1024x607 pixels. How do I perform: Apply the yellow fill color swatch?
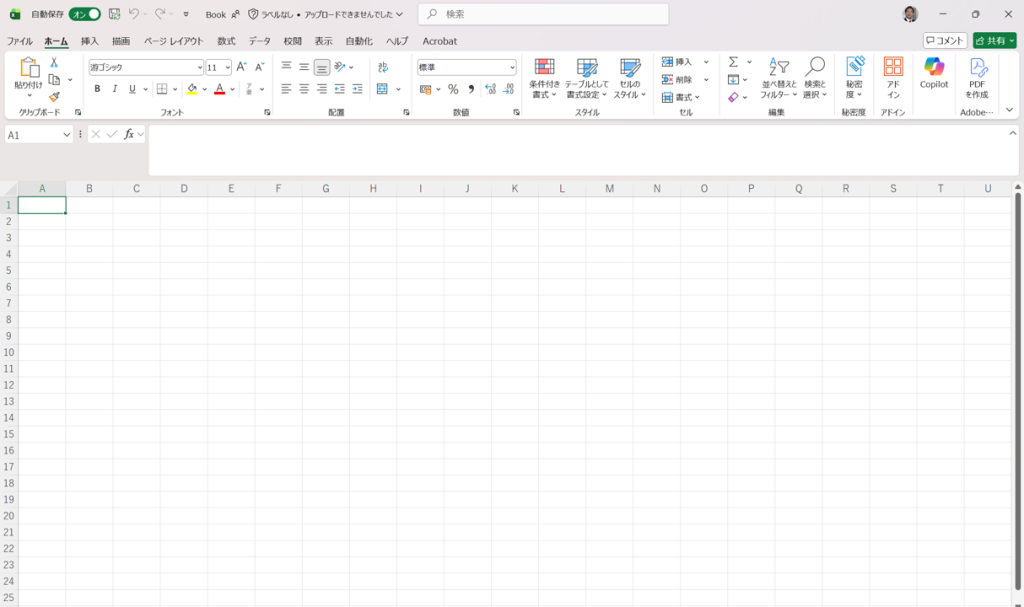[x=192, y=89]
